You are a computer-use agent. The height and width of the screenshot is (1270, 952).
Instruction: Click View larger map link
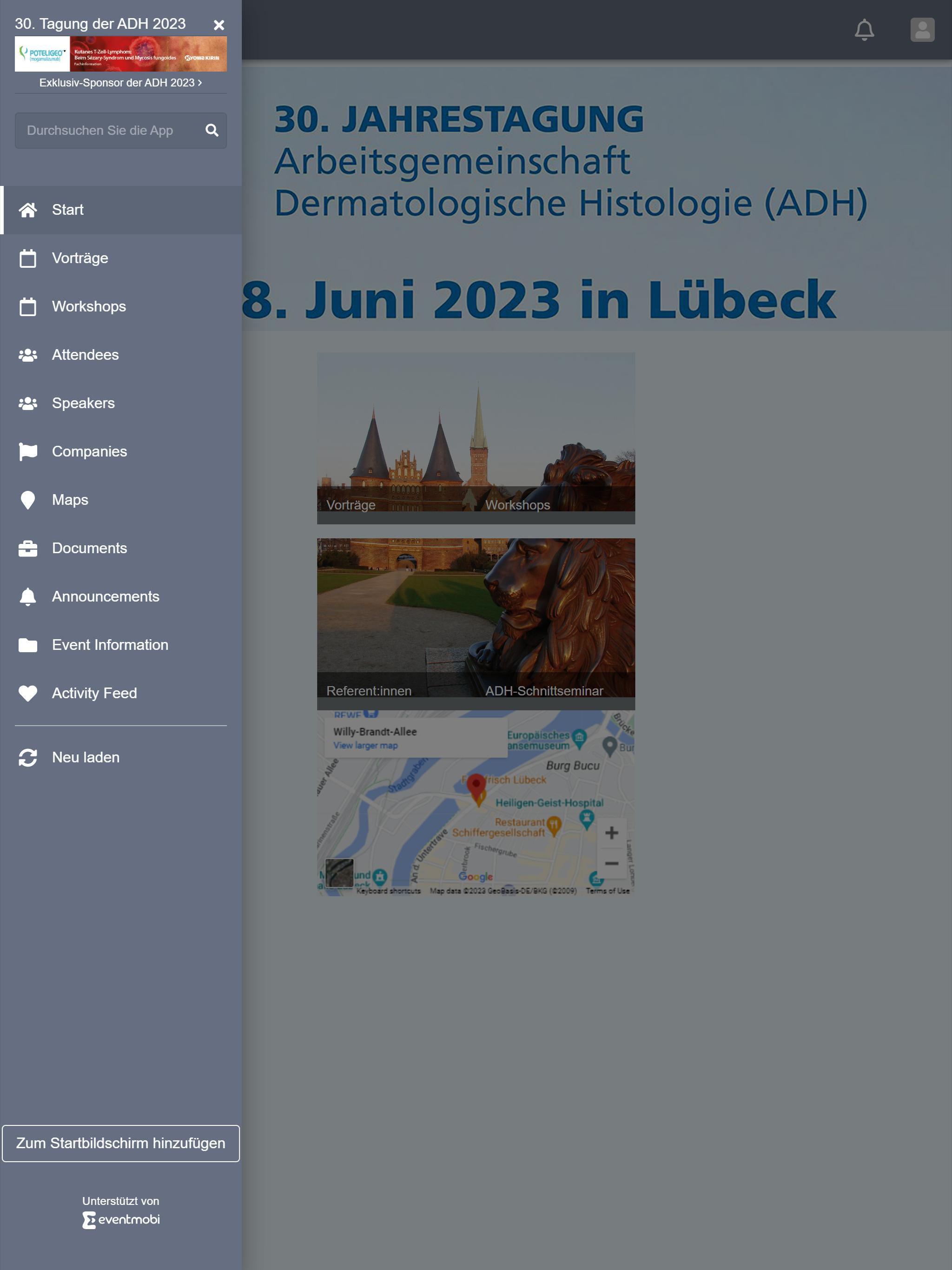(366, 745)
